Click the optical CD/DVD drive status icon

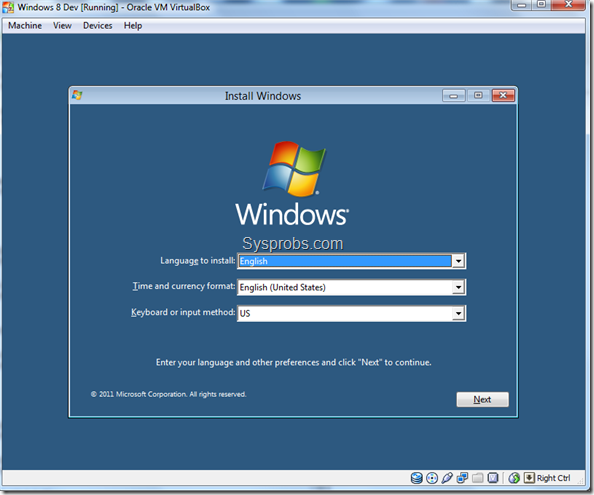point(432,478)
